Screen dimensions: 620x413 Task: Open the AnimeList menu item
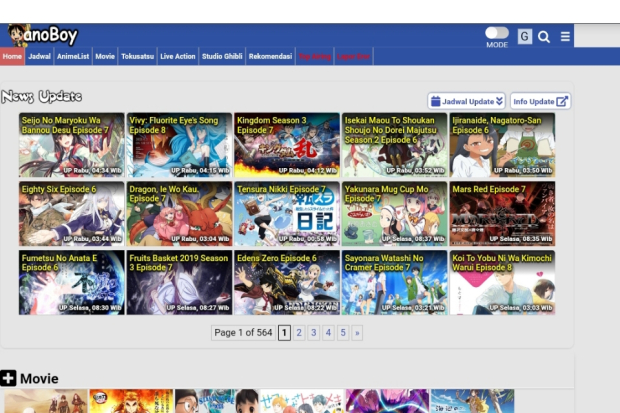(73, 57)
